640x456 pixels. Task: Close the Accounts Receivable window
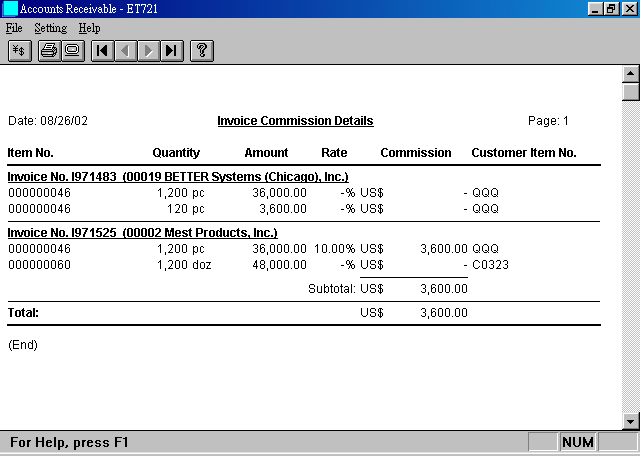click(x=629, y=9)
